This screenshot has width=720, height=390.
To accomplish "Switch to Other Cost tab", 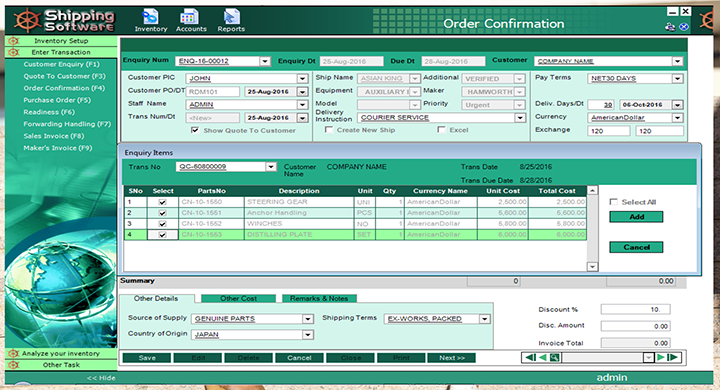I will tap(238, 299).
